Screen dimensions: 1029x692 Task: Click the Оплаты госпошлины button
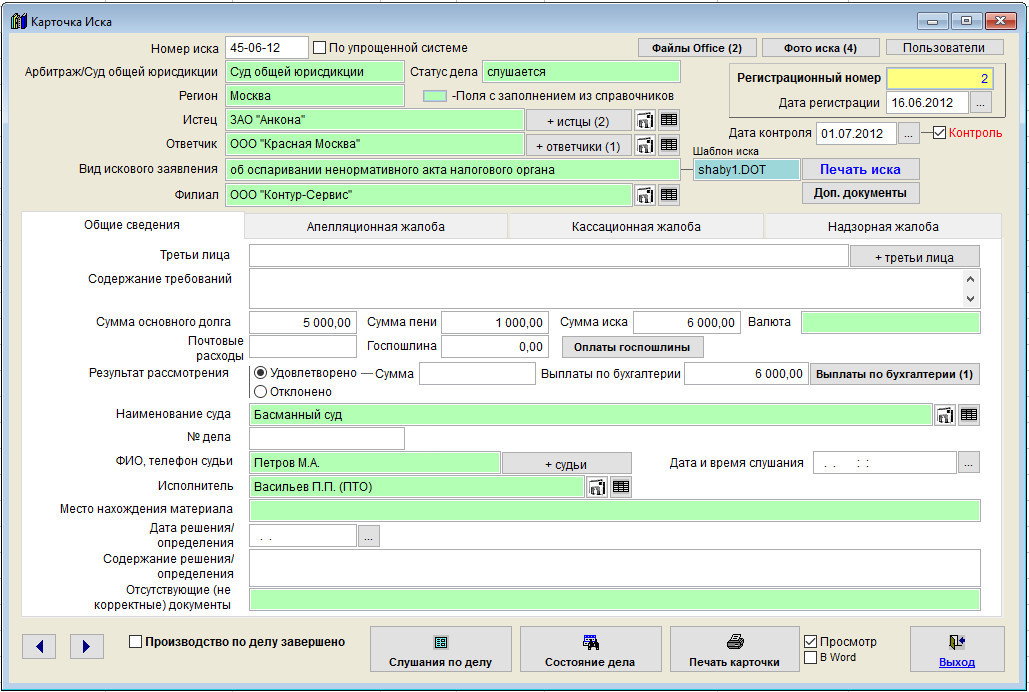pos(632,347)
